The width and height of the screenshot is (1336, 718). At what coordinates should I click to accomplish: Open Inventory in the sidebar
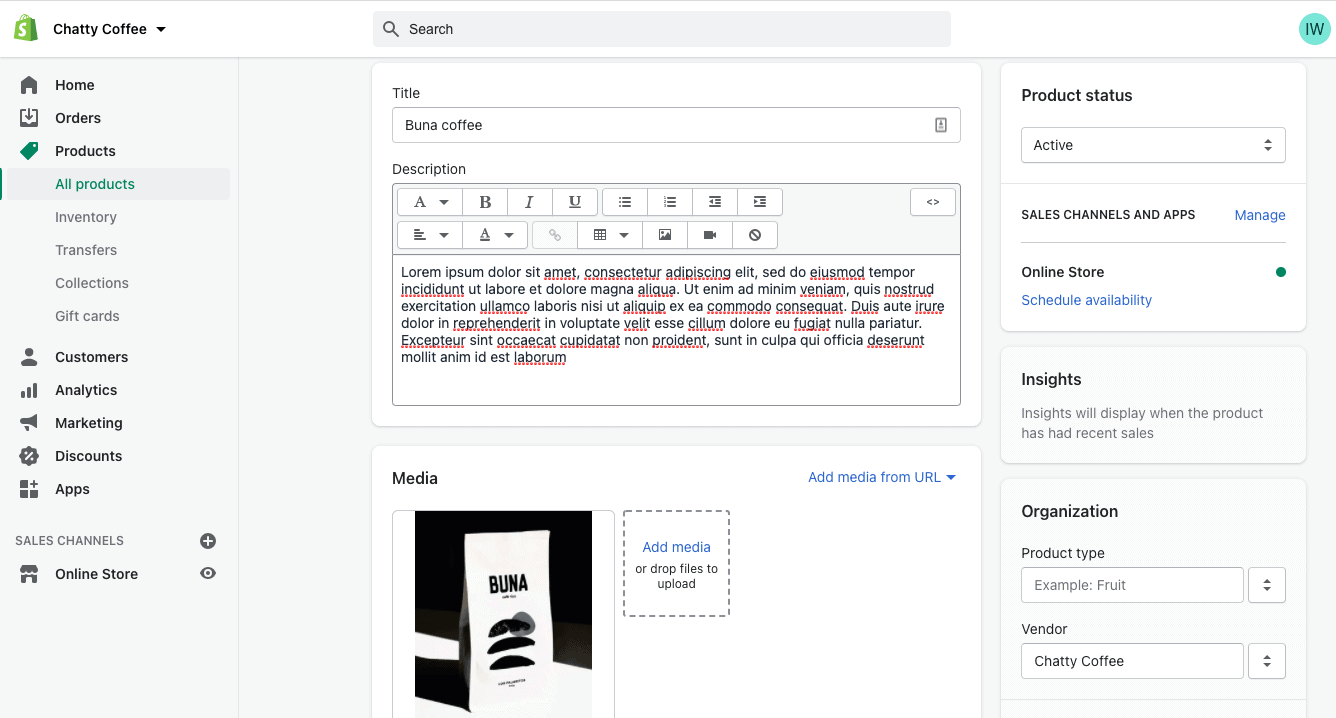click(86, 217)
